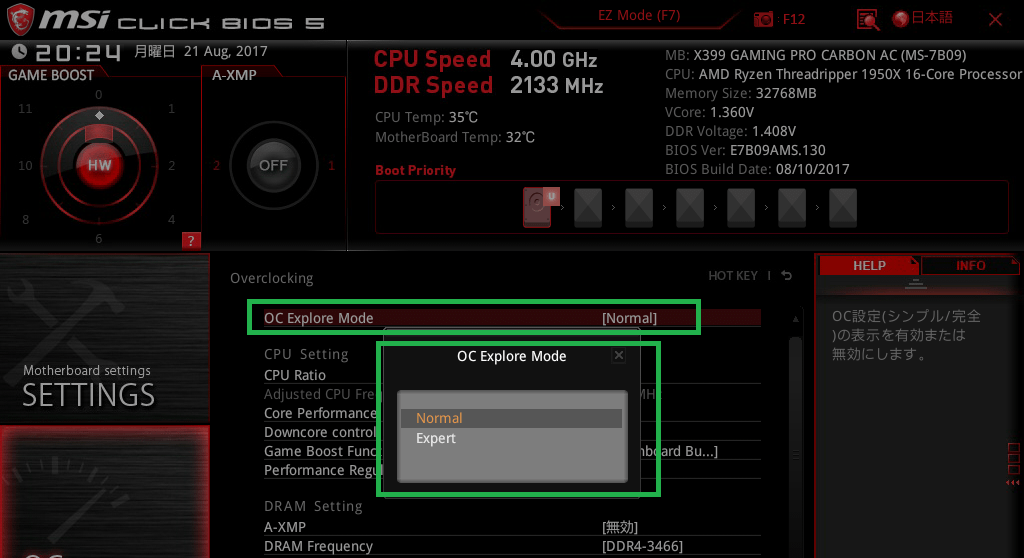
Task: Click the settings list scrollbar up arrow
Action: (x=795, y=319)
